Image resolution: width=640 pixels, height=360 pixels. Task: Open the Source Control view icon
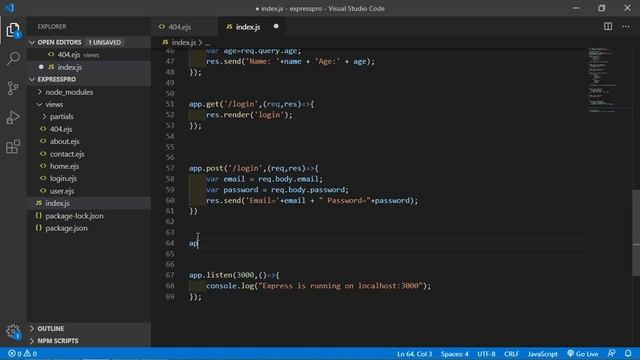[13, 88]
